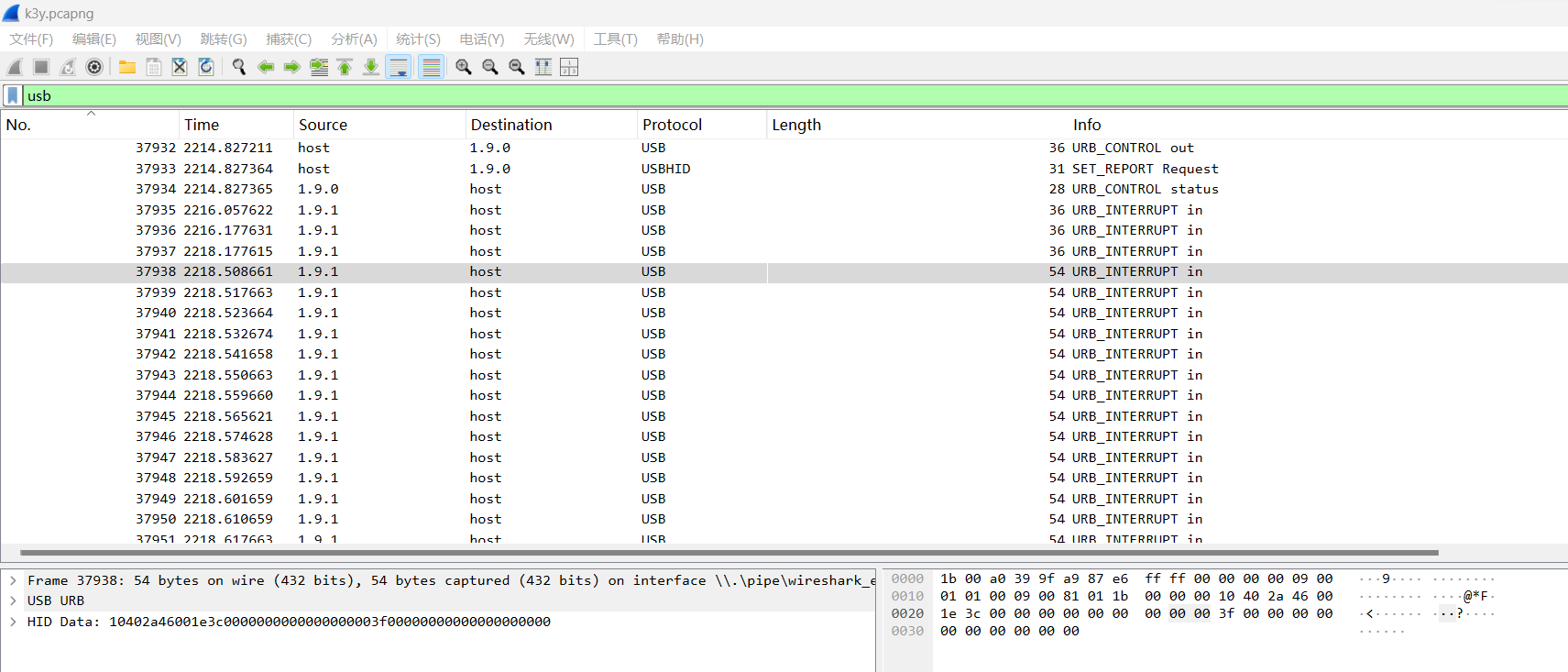Image resolution: width=1568 pixels, height=672 pixels.
Task: Zoom in main window text
Action: coord(464,67)
